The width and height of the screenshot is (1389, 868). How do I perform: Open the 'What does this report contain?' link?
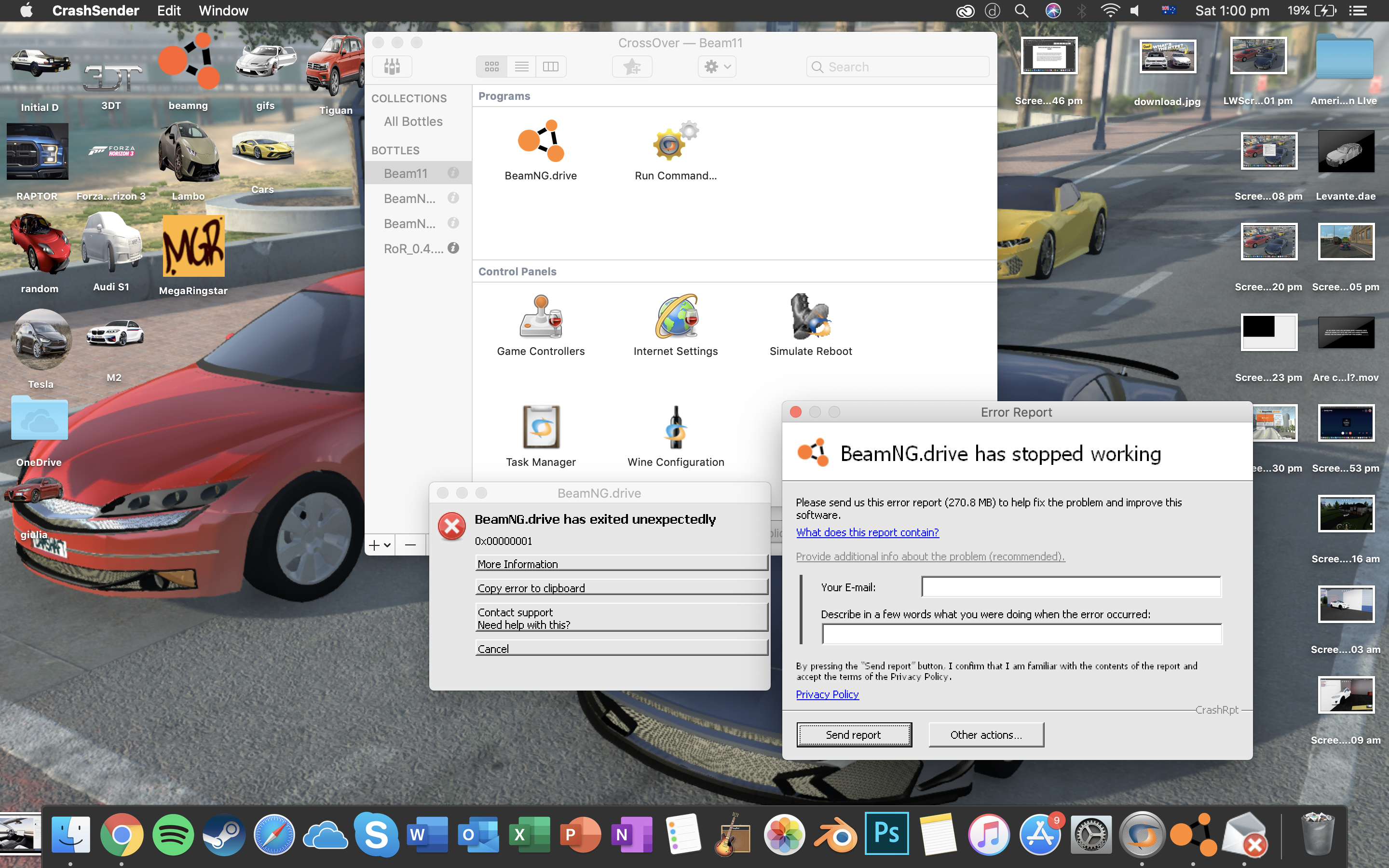coord(867,532)
